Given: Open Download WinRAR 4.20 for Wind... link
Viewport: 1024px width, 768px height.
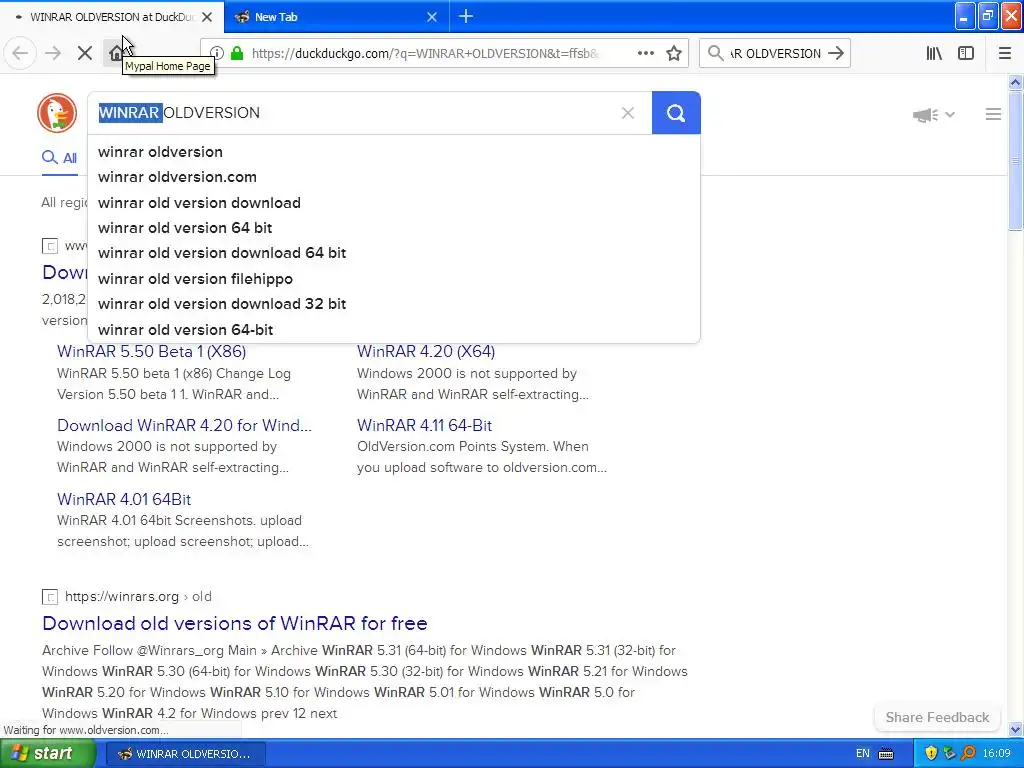Looking at the screenshot, I should coord(184,425).
